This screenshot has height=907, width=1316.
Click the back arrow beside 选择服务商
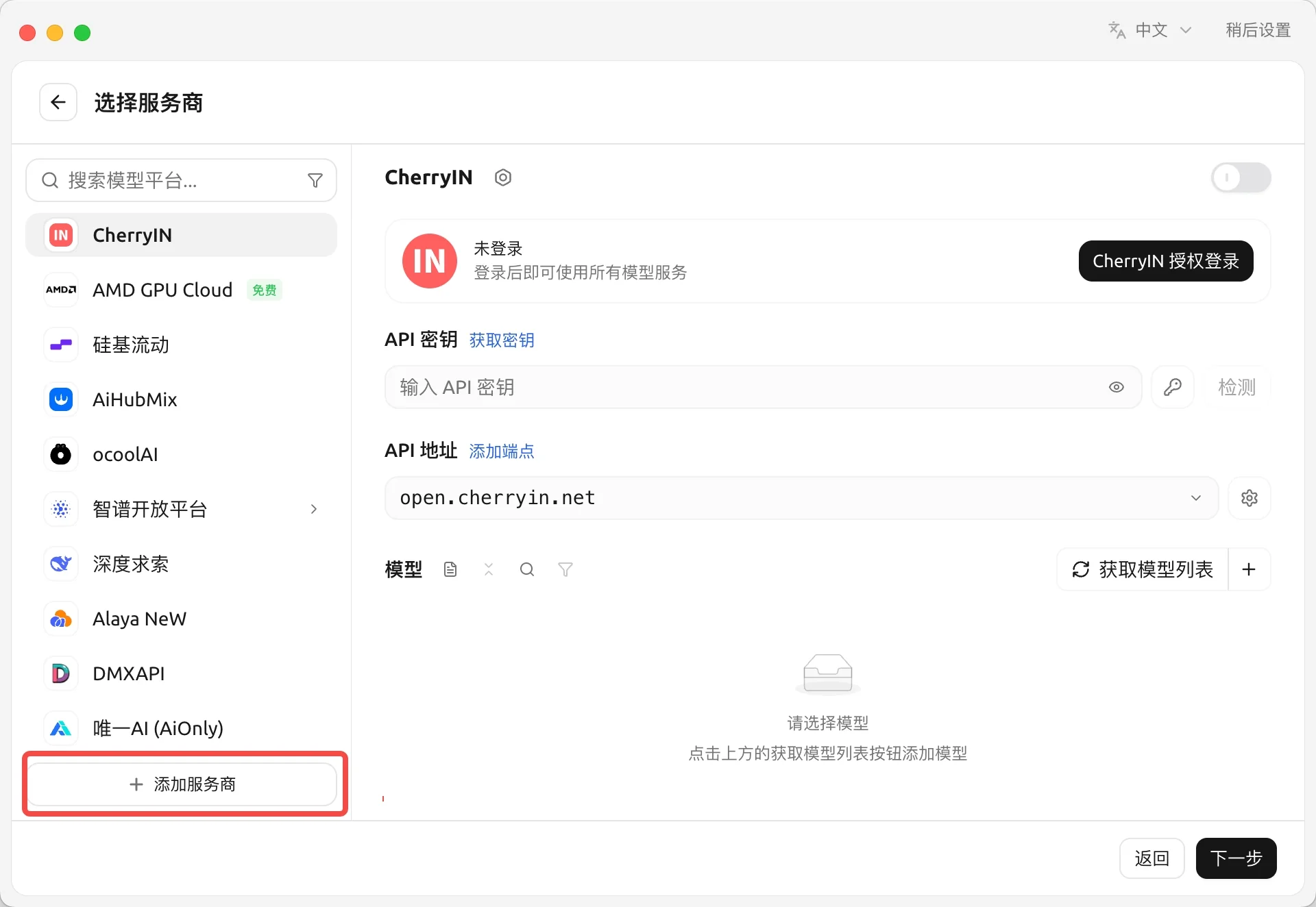click(x=58, y=102)
